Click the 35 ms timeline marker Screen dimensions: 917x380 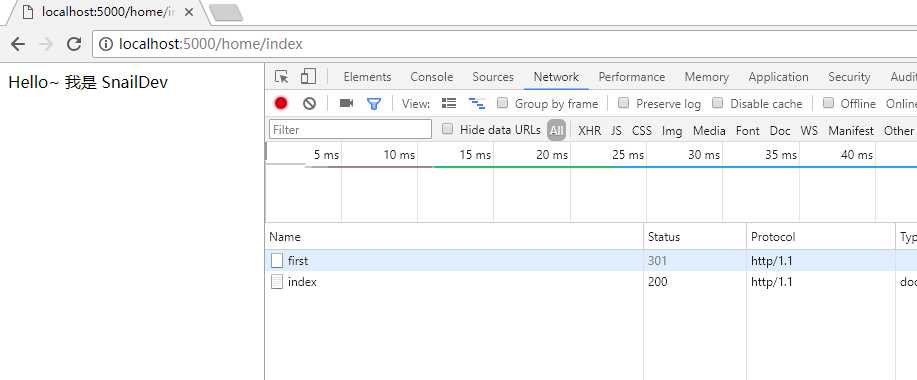click(781, 155)
